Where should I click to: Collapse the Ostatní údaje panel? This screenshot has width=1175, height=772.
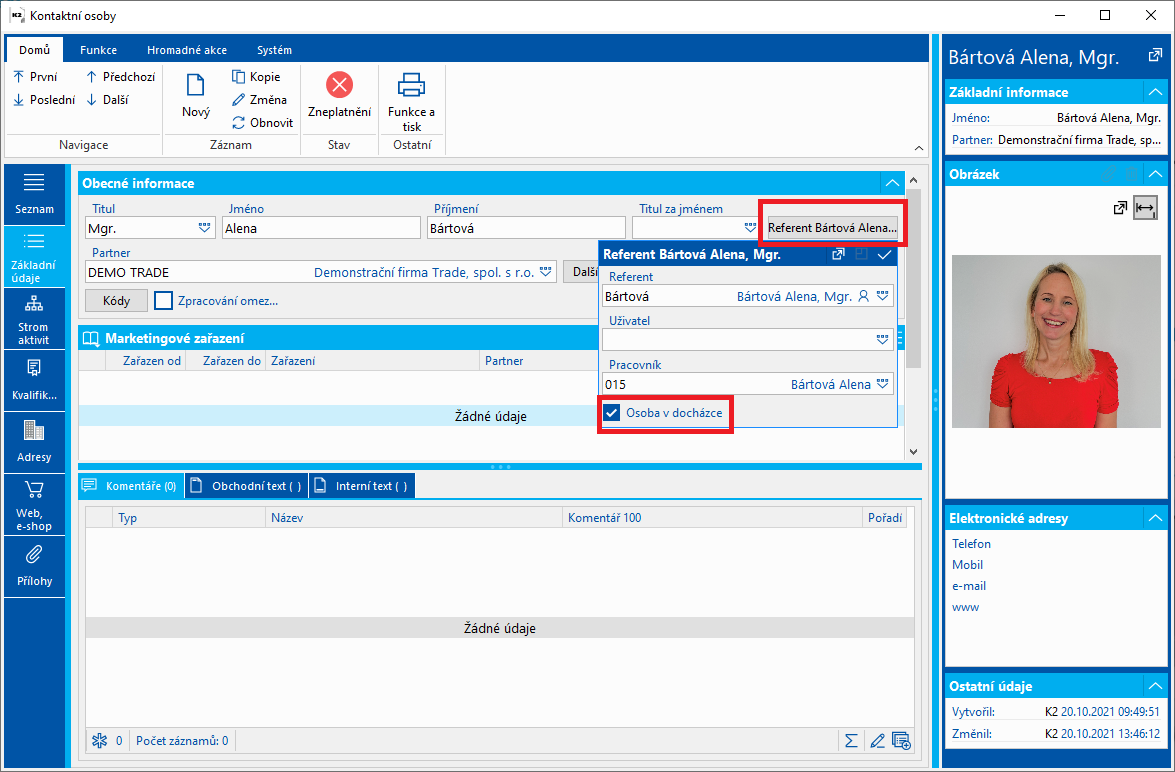(1154, 686)
